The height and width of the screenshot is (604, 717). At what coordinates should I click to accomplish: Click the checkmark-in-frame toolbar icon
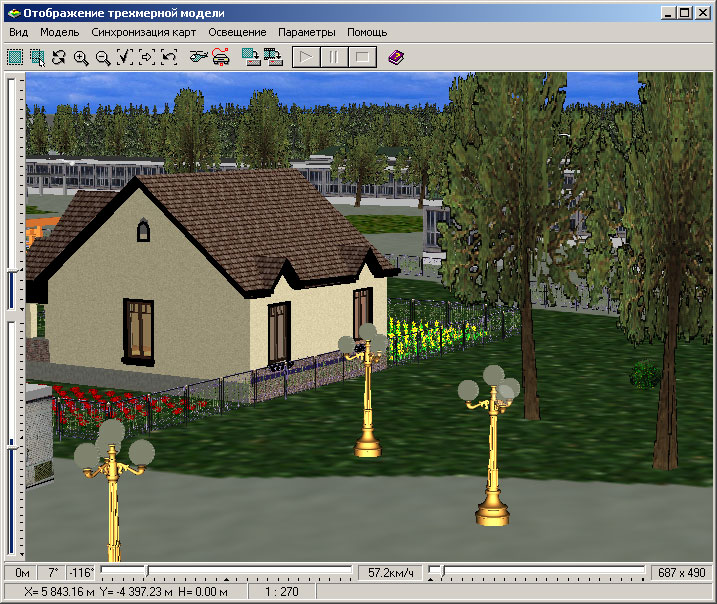pyautogui.click(x=125, y=58)
